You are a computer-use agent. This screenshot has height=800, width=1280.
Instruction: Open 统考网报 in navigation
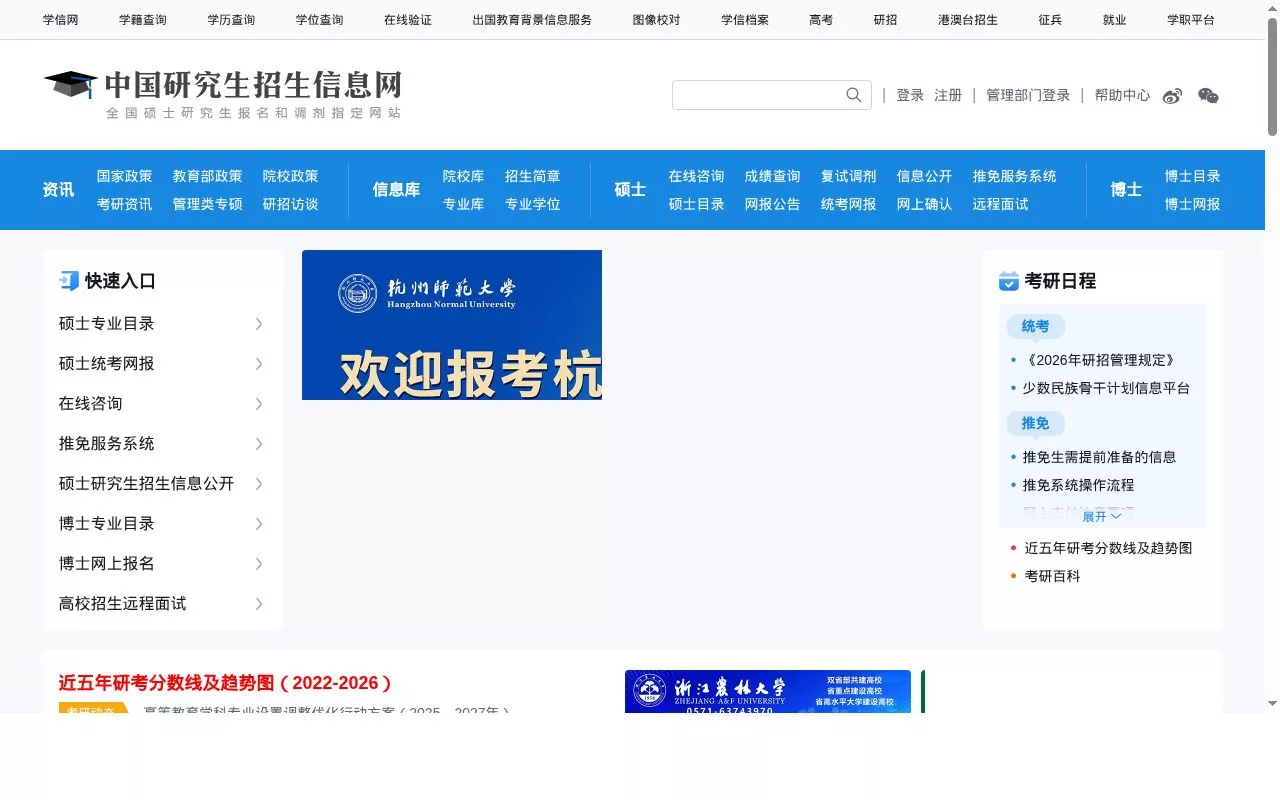tap(849, 204)
